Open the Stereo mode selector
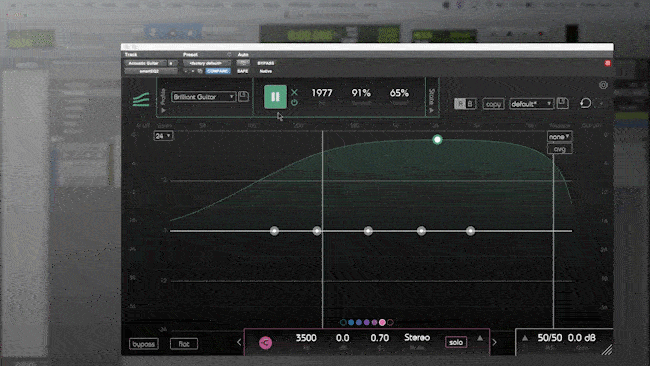This screenshot has height=366, width=650. point(417,338)
